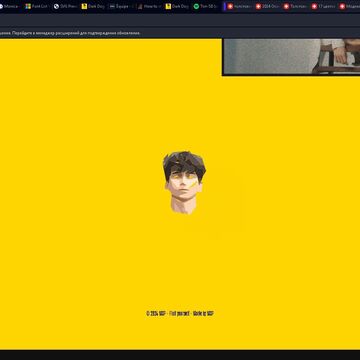
Task: Open the first Dark yellow-icon tab
Action: [x=93, y=6]
